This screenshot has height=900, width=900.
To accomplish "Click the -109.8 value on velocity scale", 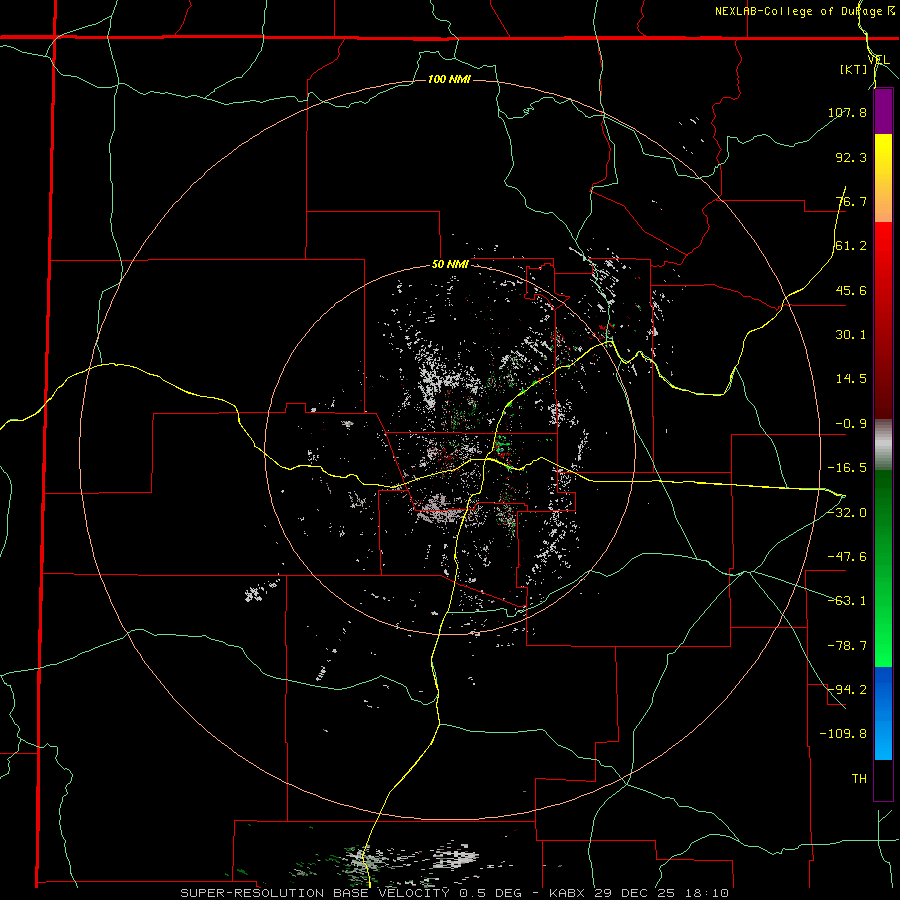I will (x=843, y=734).
